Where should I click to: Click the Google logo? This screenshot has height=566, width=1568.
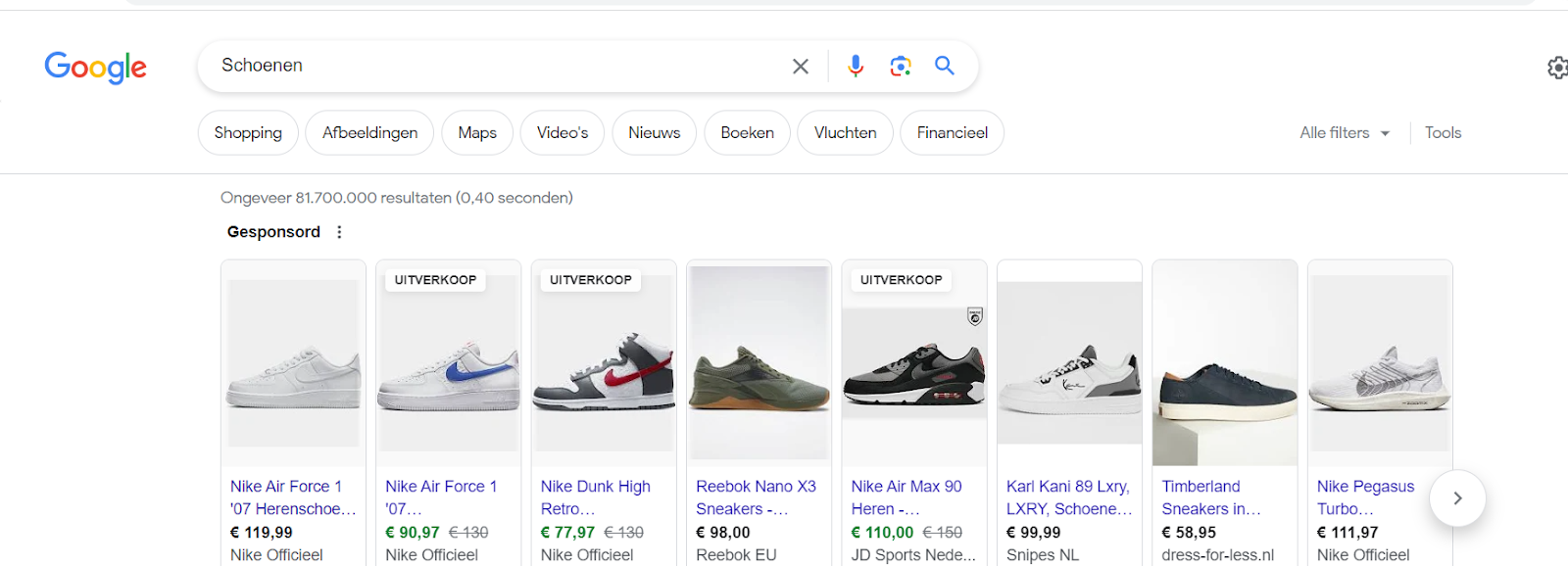95,67
